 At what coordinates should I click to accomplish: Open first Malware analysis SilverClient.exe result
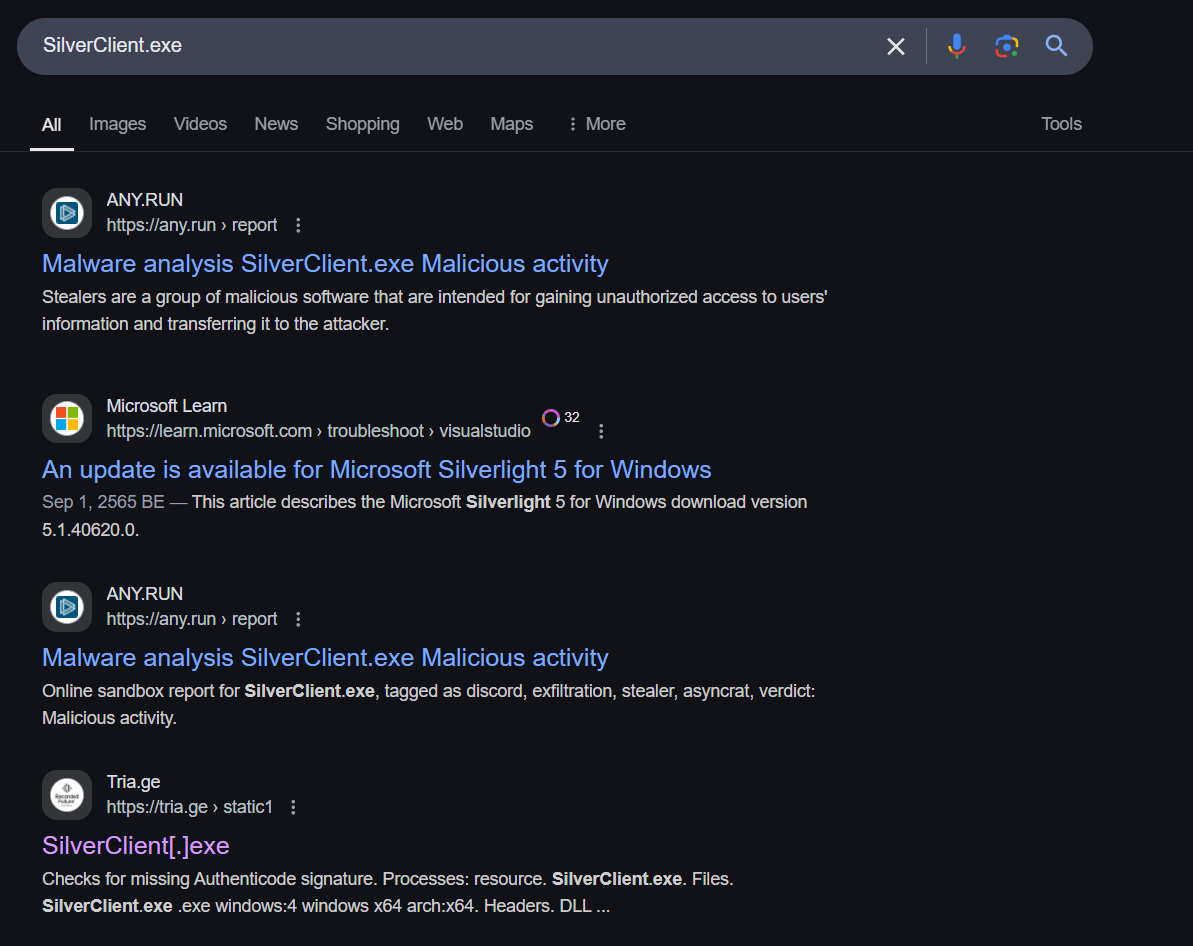pyautogui.click(x=325, y=264)
